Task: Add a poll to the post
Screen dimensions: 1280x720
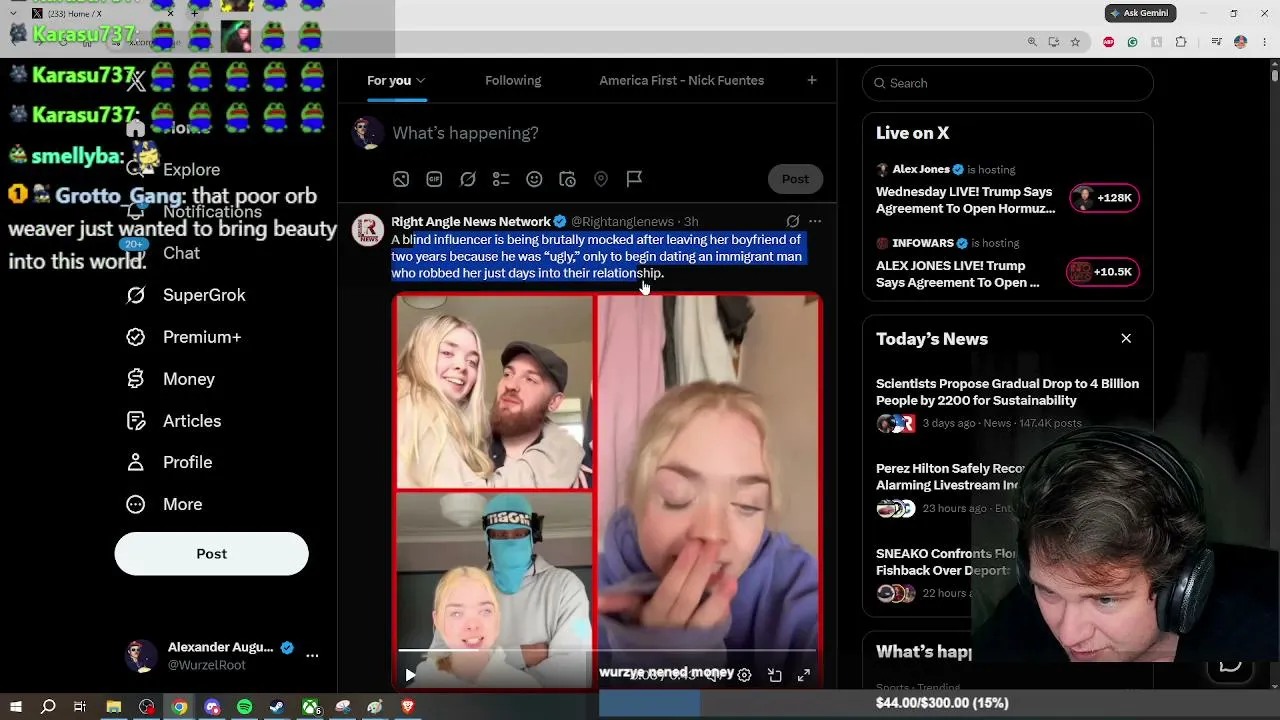Action: coord(501,179)
